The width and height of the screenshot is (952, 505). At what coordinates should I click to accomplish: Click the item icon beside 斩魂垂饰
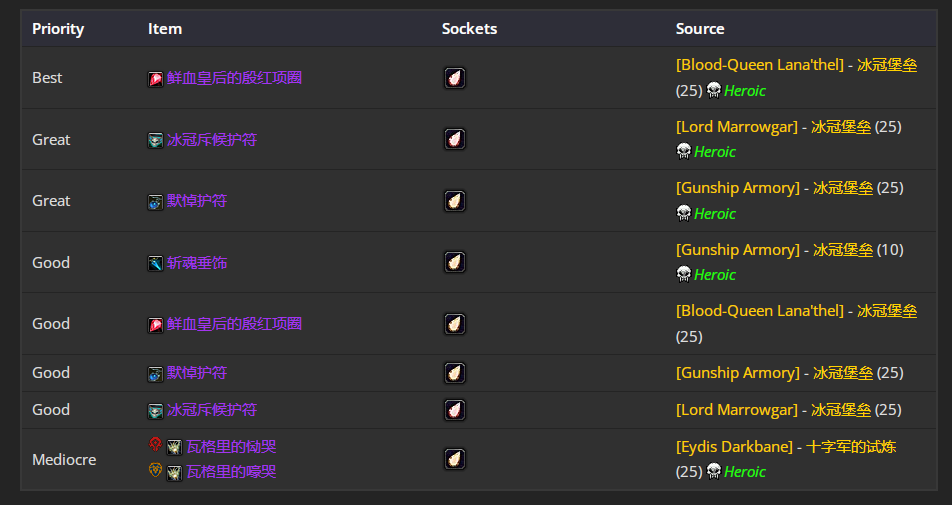[x=156, y=263]
